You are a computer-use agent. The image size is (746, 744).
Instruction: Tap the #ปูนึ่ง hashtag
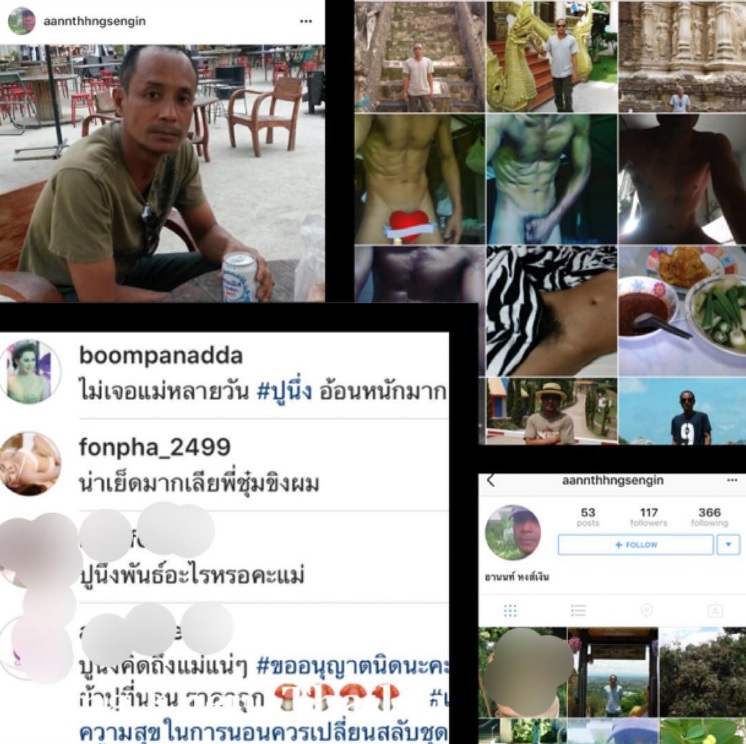284,392
